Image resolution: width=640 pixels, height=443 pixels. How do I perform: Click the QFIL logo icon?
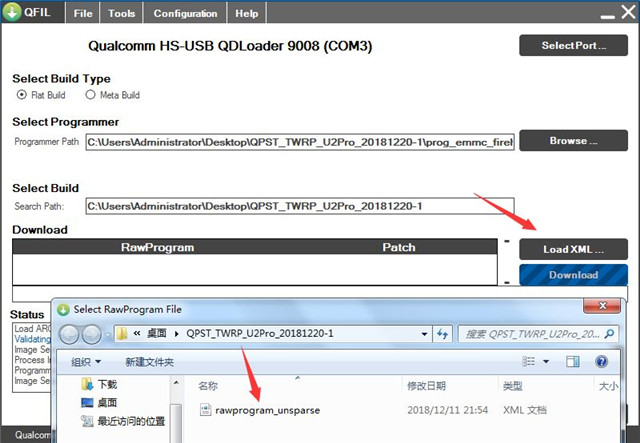tap(15, 14)
